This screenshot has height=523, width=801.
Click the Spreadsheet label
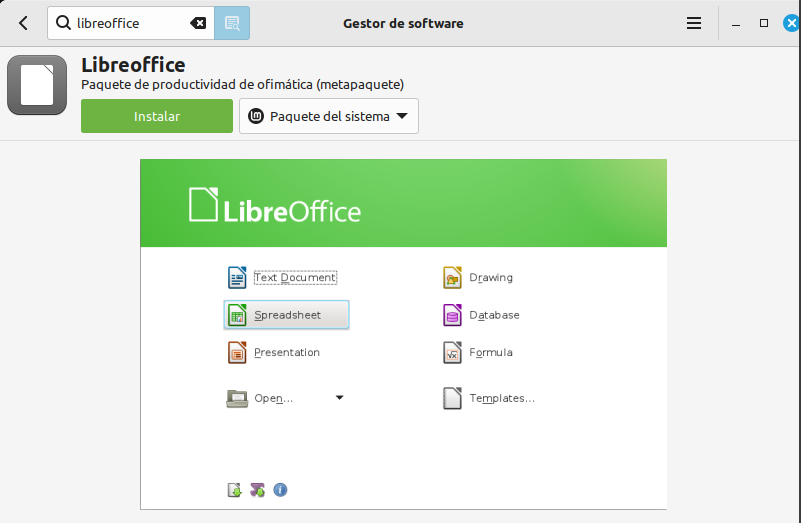(x=288, y=315)
